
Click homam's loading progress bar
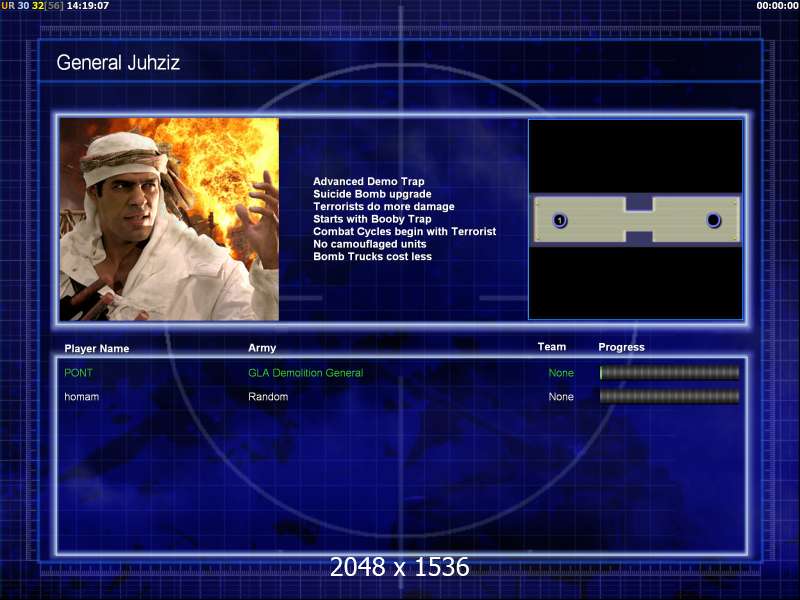click(x=669, y=396)
